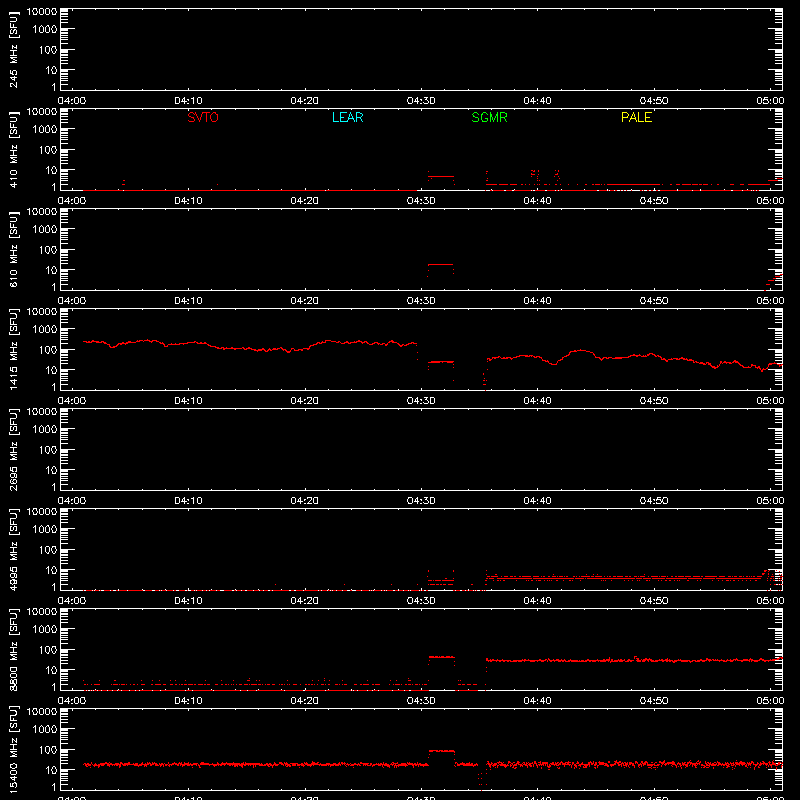Select the 2695 MHz [SFU] axis label
Viewport: 800px width, 800px height.
click(x=14, y=449)
